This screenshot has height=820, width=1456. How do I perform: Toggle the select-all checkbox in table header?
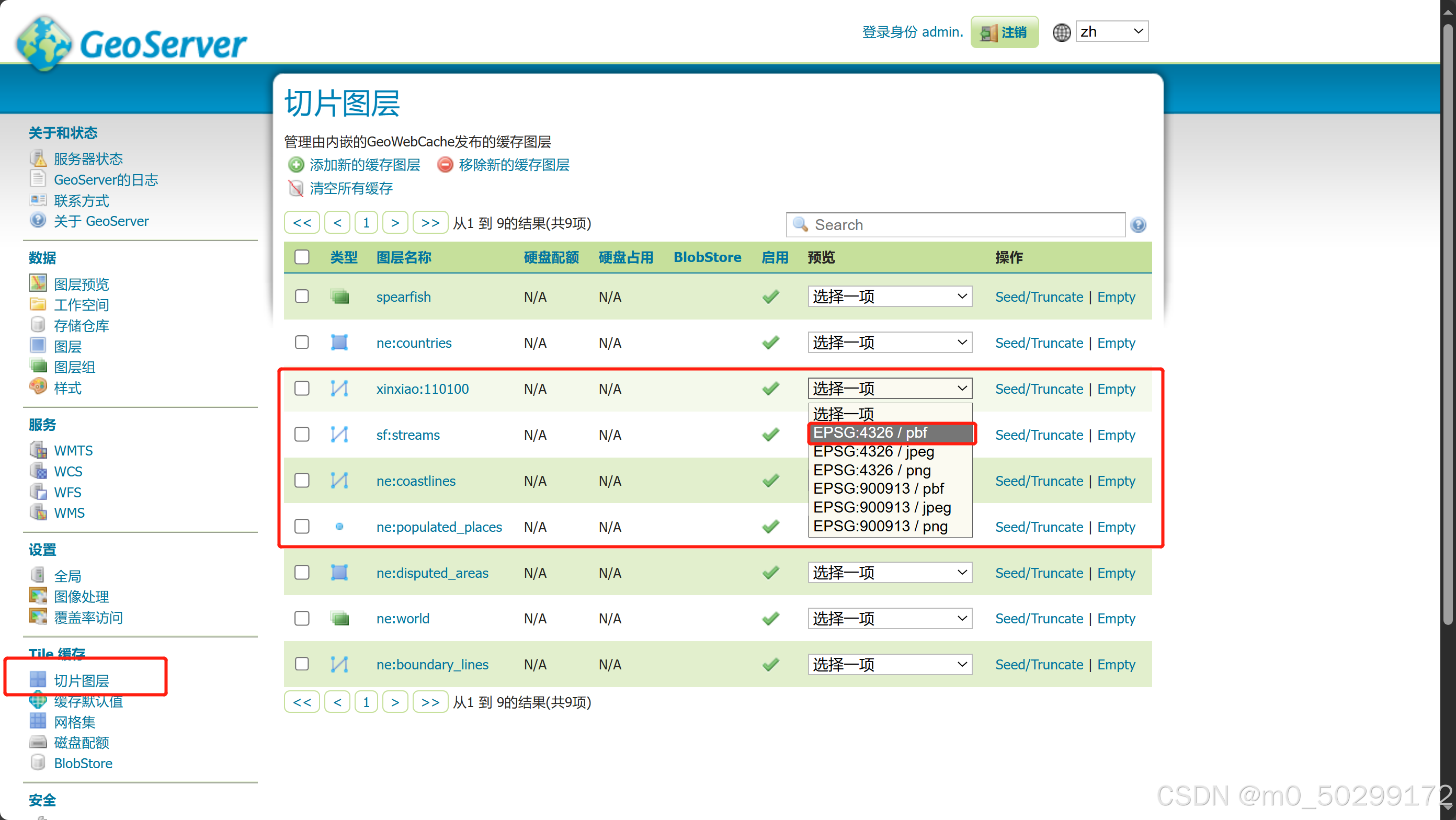pyautogui.click(x=302, y=257)
